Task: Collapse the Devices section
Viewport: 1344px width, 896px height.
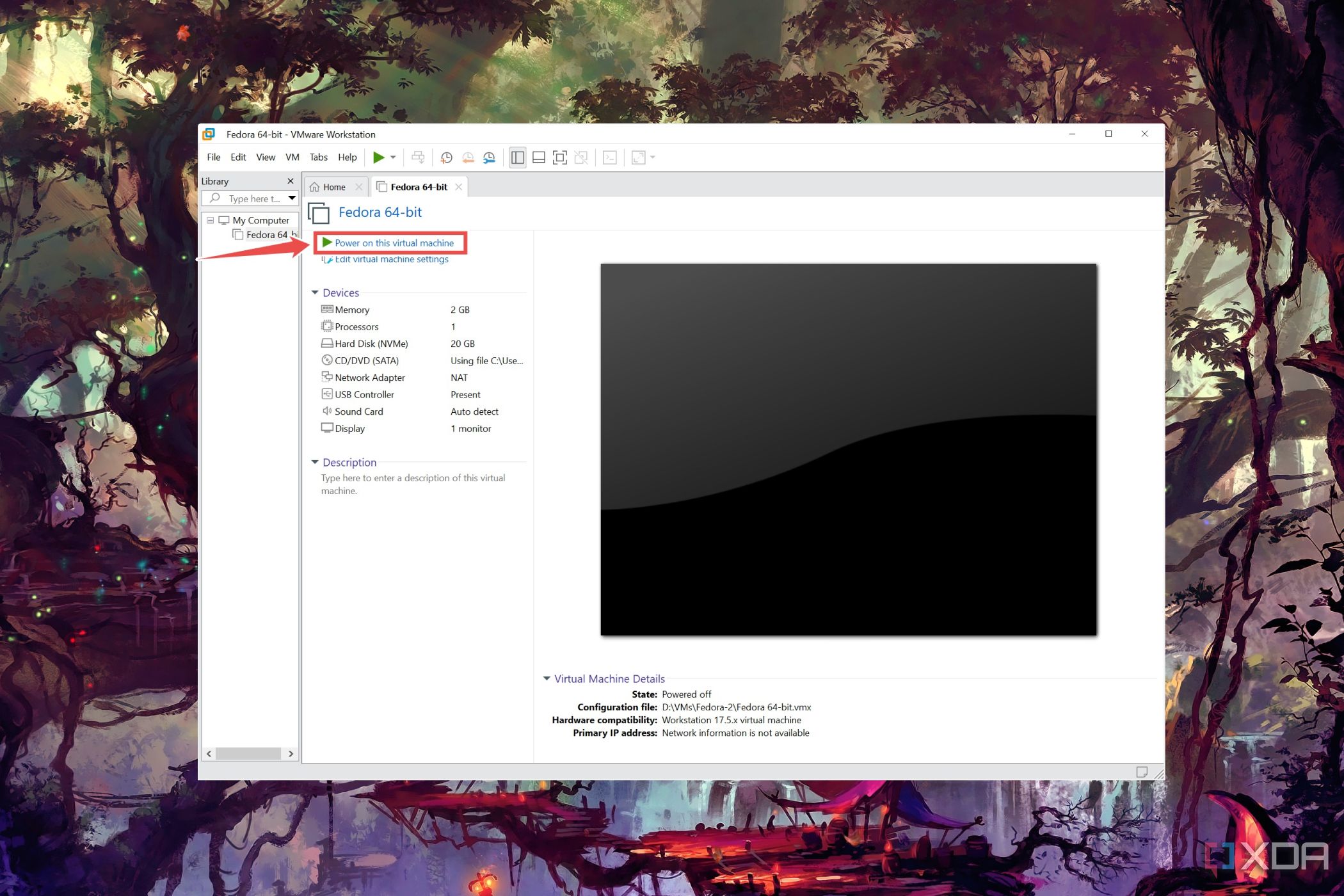Action: pos(315,292)
